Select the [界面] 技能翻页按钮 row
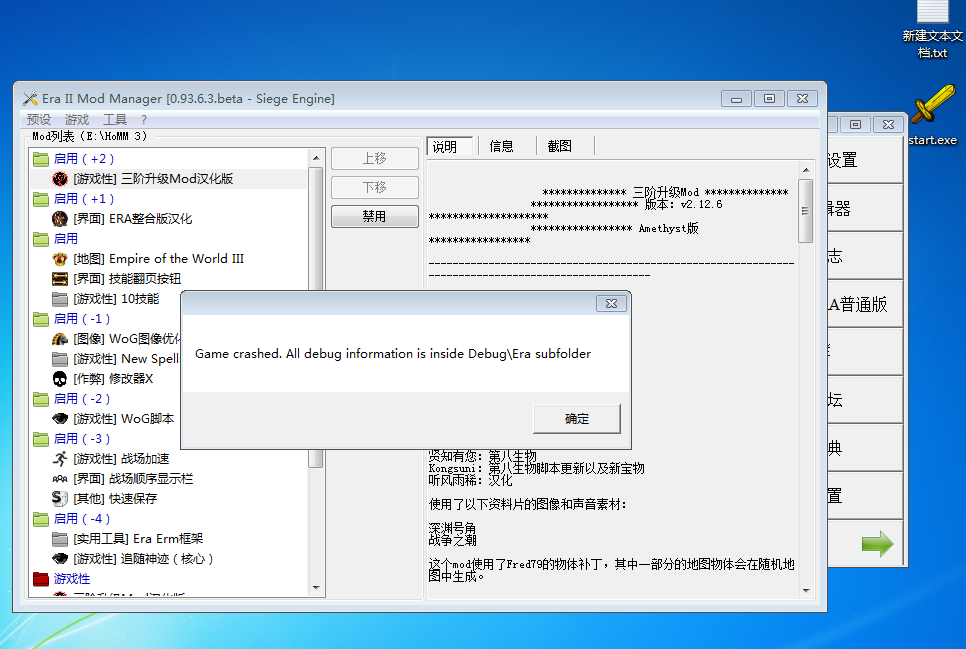 point(169,279)
